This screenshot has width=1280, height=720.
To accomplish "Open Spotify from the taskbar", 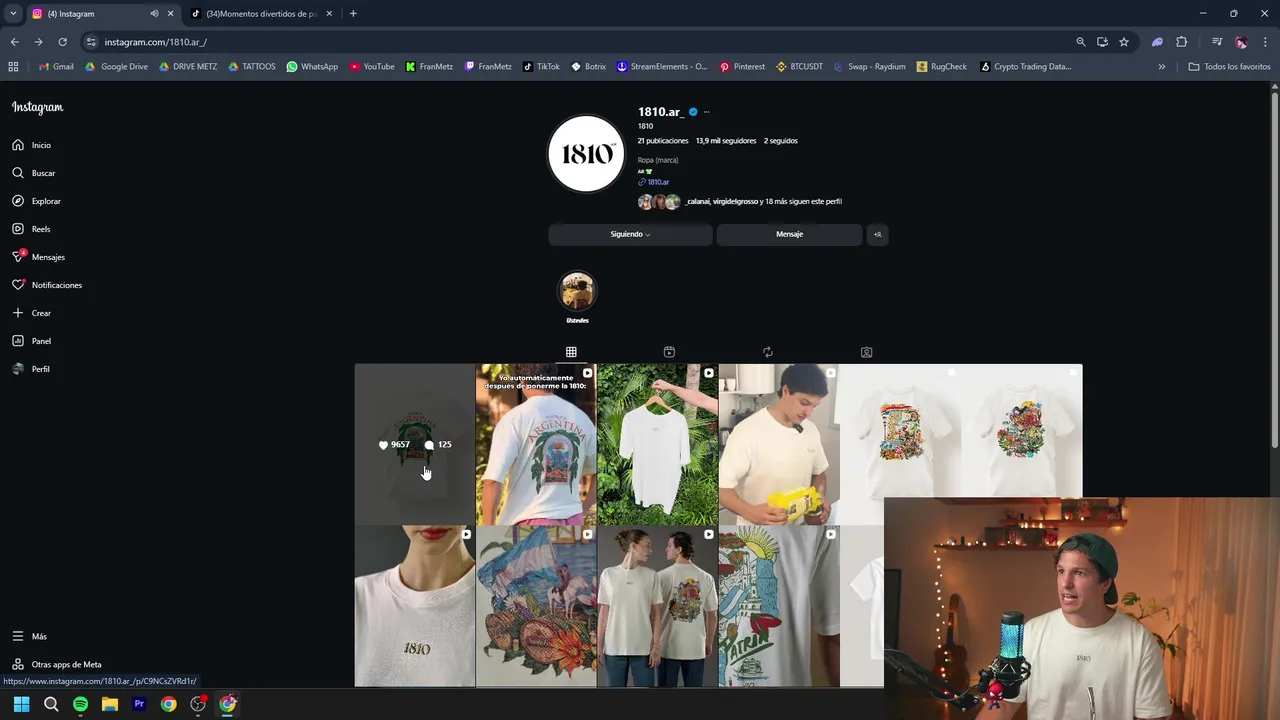I will pyautogui.click(x=80, y=704).
